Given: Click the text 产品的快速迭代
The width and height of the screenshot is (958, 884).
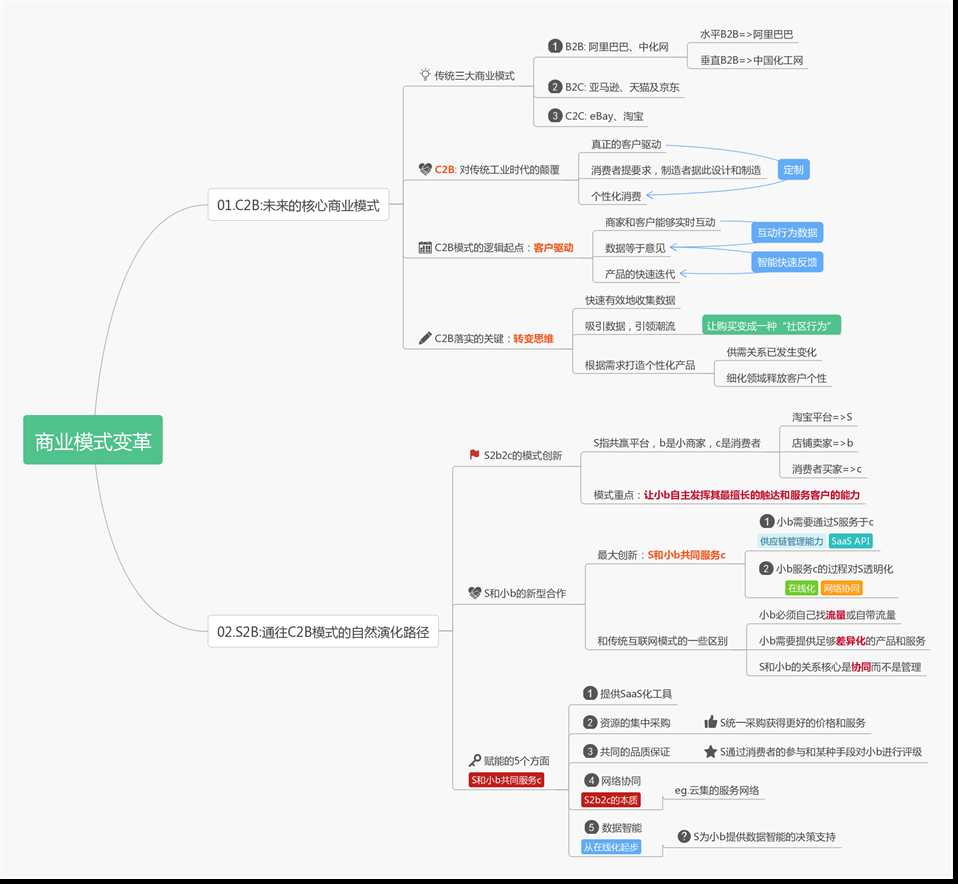Looking at the screenshot, I should (640, 274).
